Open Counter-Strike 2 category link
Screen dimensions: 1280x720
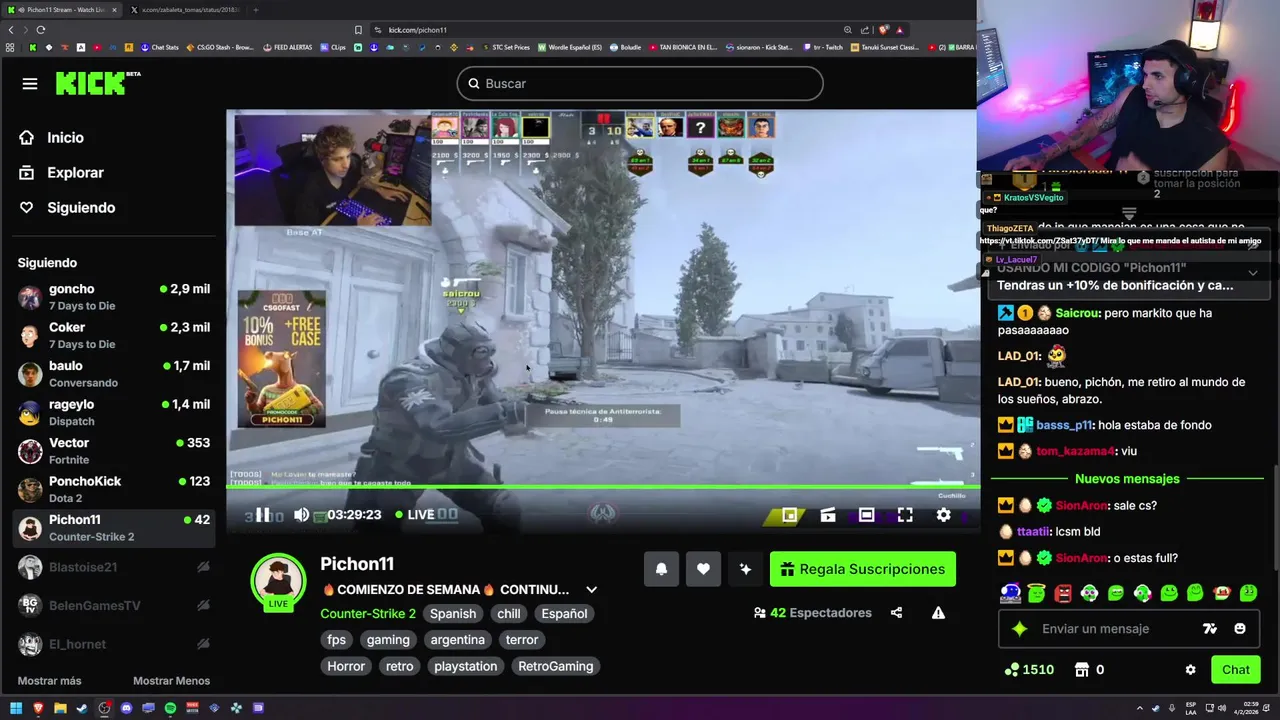pos(368,614)
